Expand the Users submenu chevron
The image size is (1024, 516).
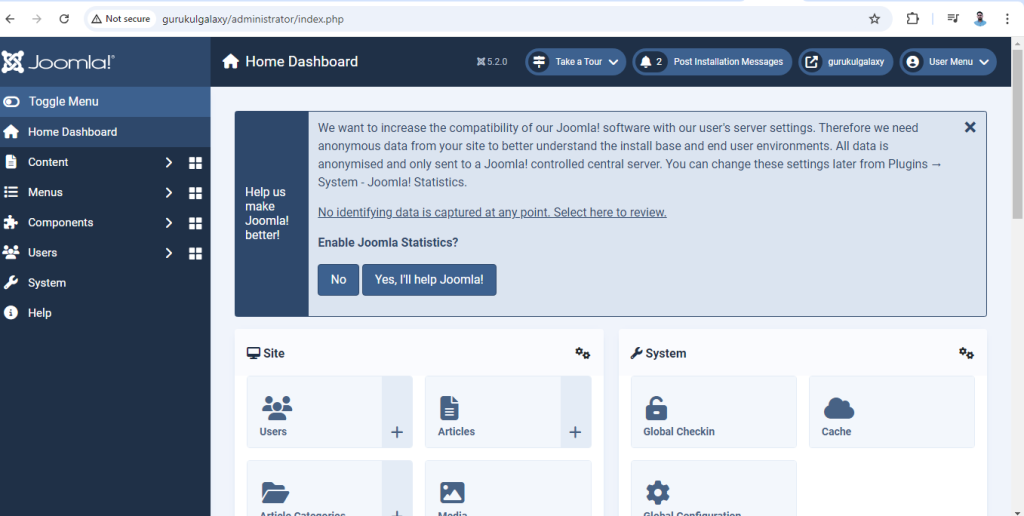168,253
